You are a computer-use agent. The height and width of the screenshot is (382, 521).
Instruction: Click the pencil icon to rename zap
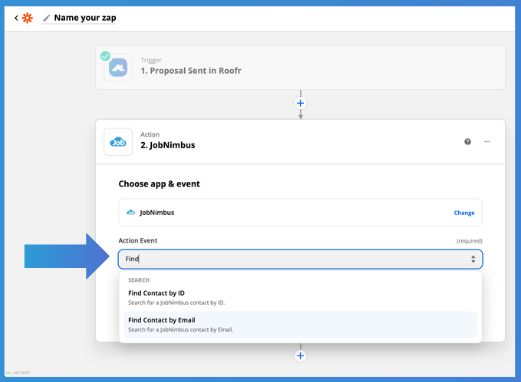(x=46, y=18)
